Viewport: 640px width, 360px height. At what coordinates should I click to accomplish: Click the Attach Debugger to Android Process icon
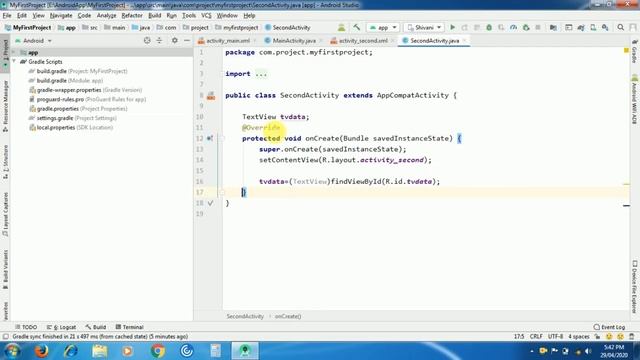[526, 27]
